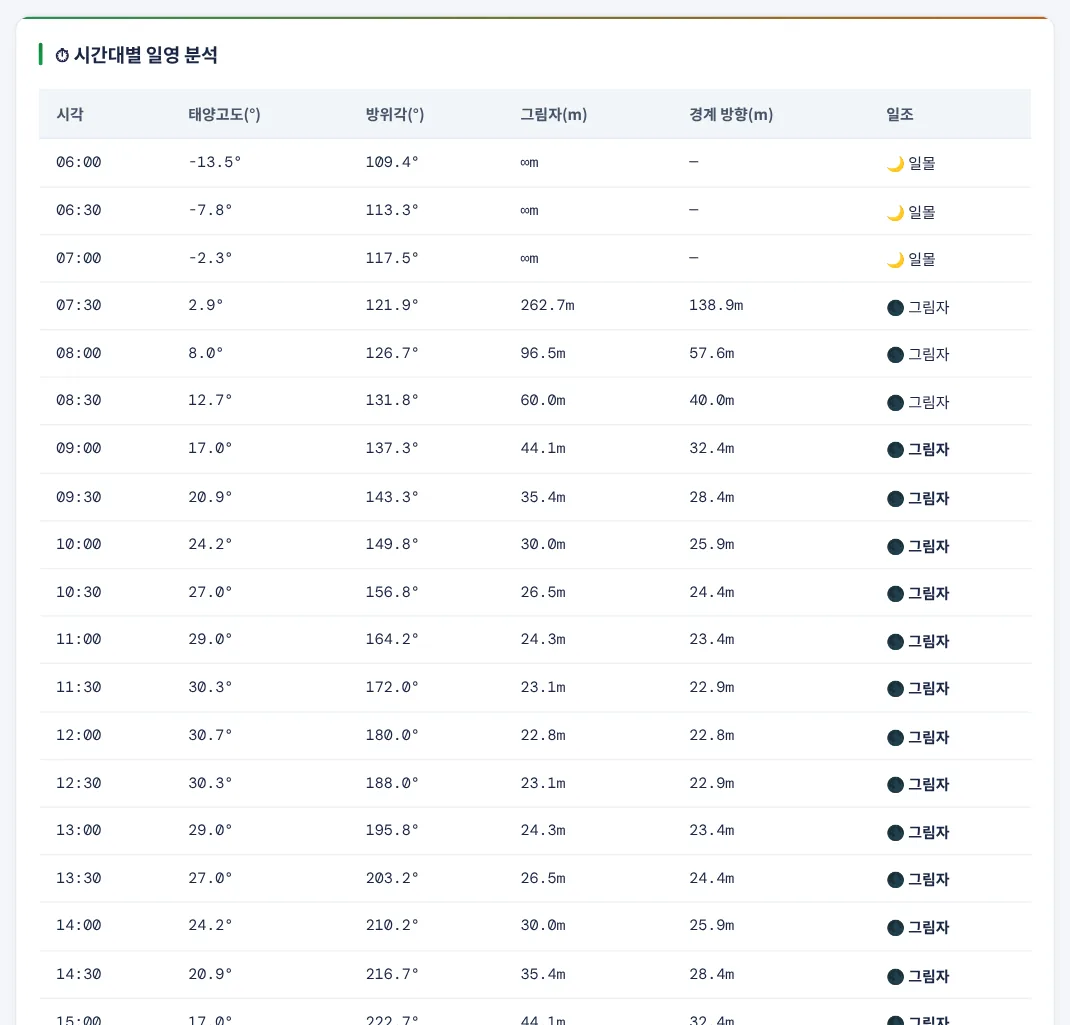
Task: Click the 172.0° azimuth cell
Action: 392,687
